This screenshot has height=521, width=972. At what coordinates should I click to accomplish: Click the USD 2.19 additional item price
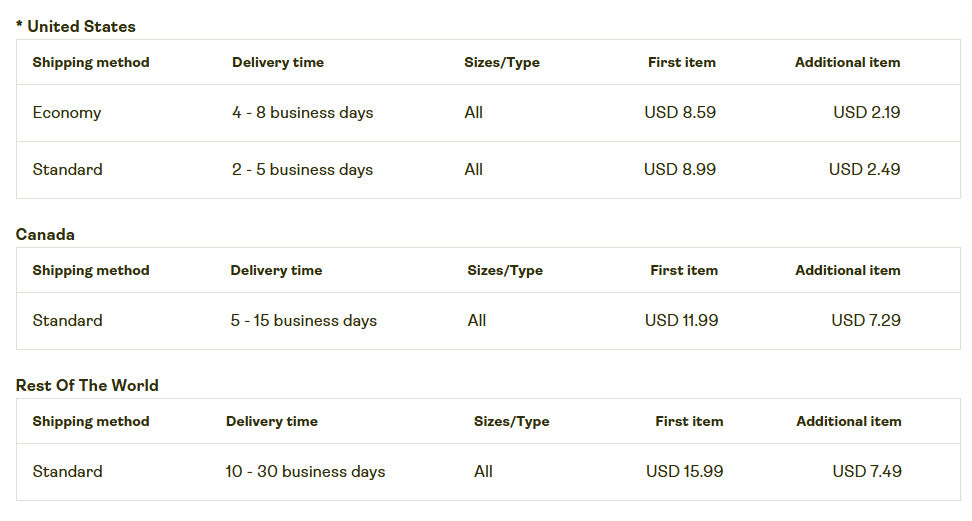[x=866, y=113]
